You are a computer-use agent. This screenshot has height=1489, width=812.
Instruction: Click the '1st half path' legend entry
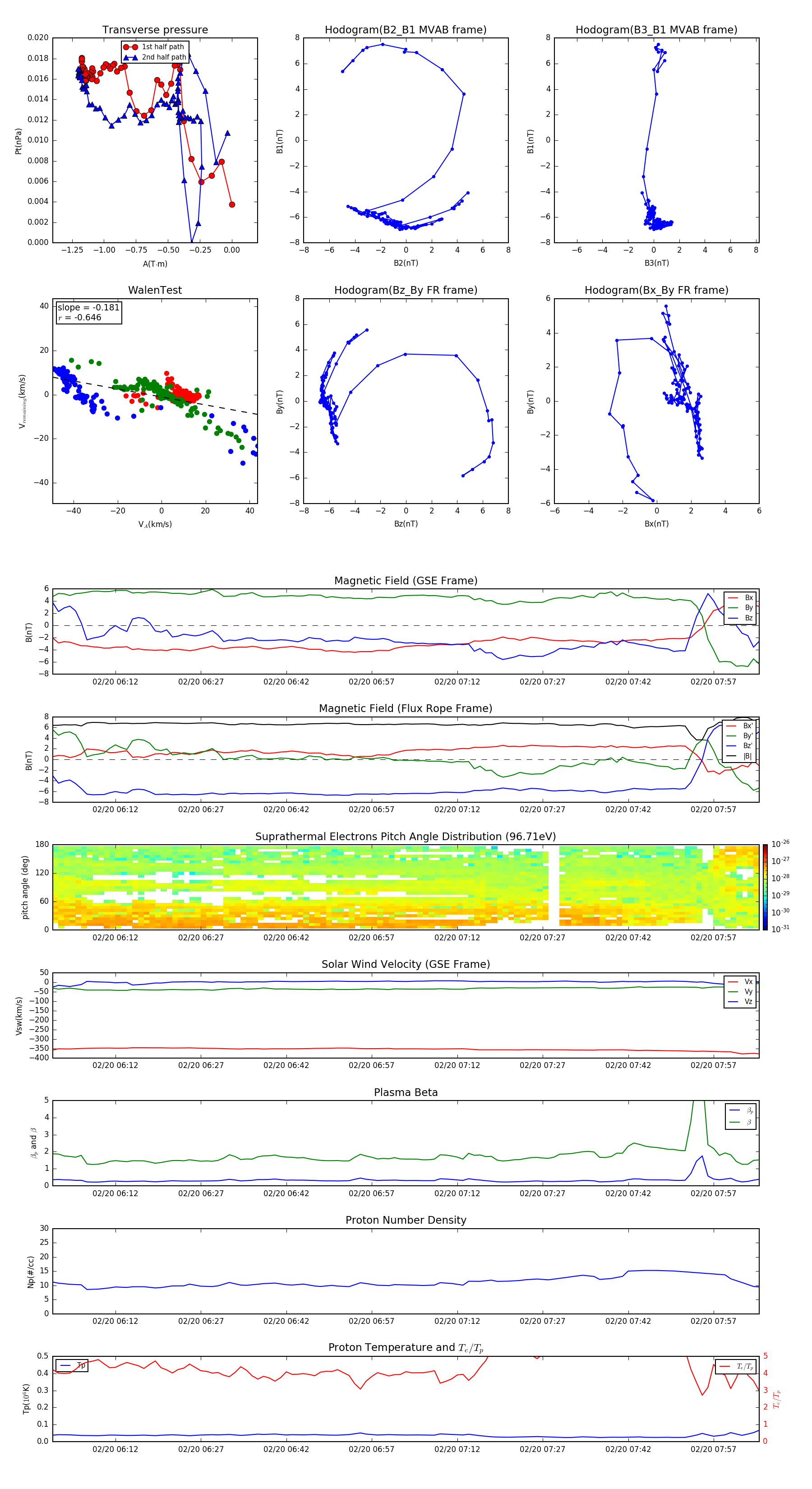pos(154,47)
